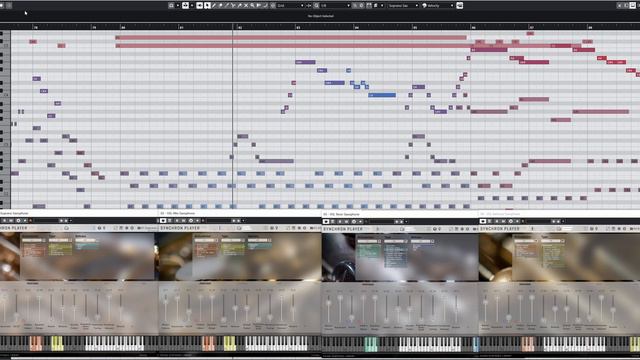Click the bypass icon in Tenor Saxophone plugin header
Viewport: 640px width, 360px height.
(x=333, y=221)
